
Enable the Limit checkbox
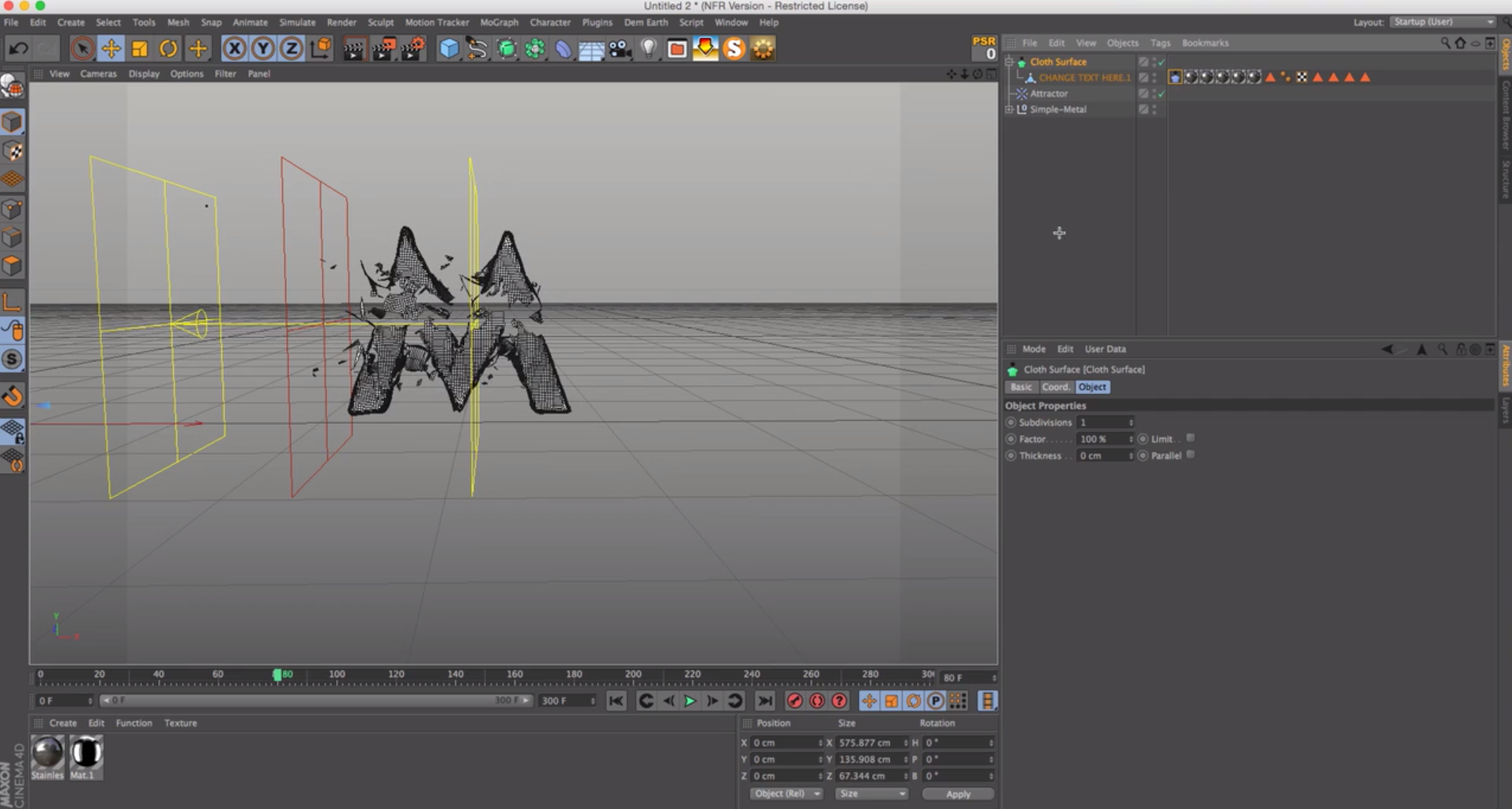tap(1190, 438)
